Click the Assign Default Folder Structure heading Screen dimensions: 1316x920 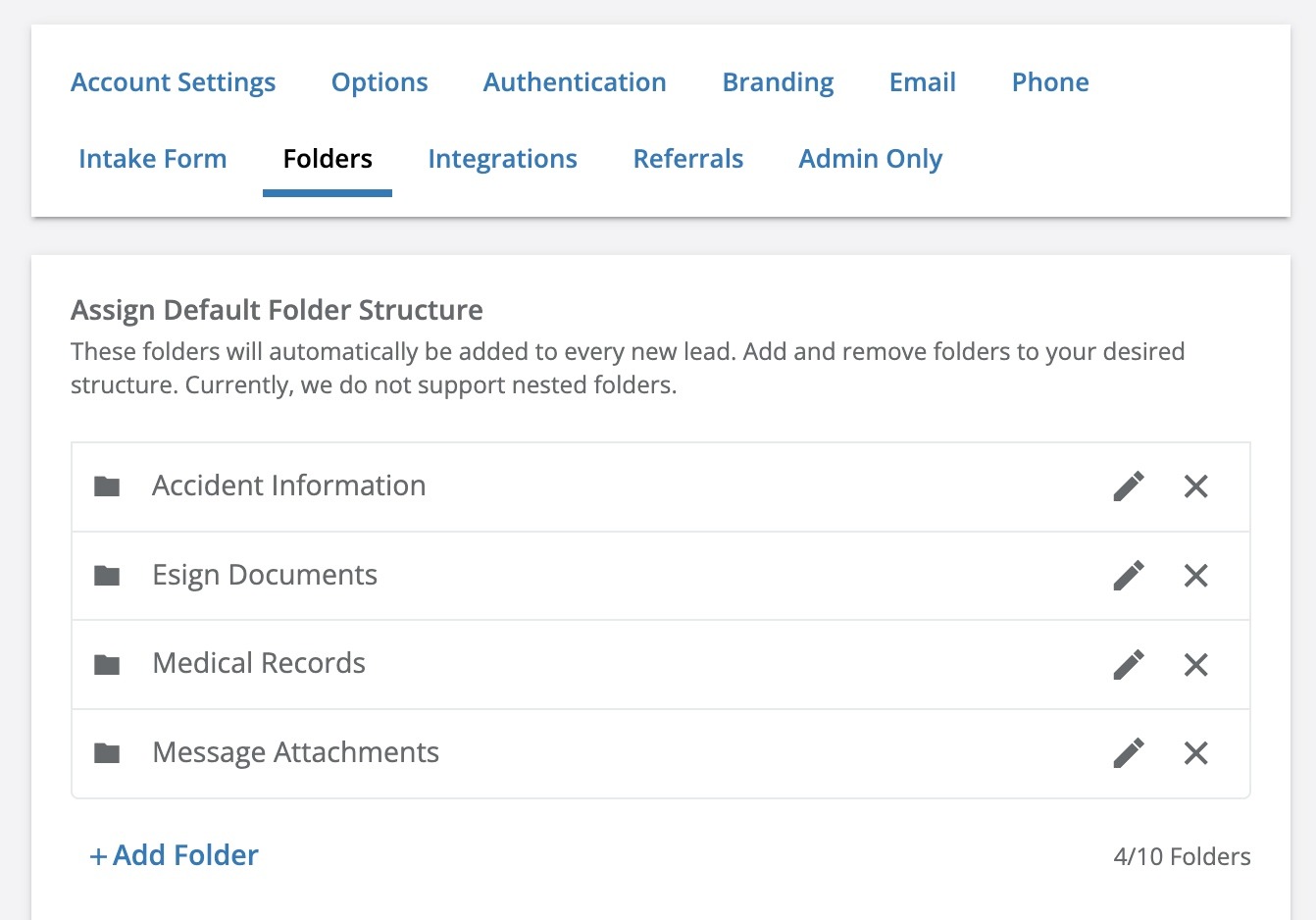277,310
